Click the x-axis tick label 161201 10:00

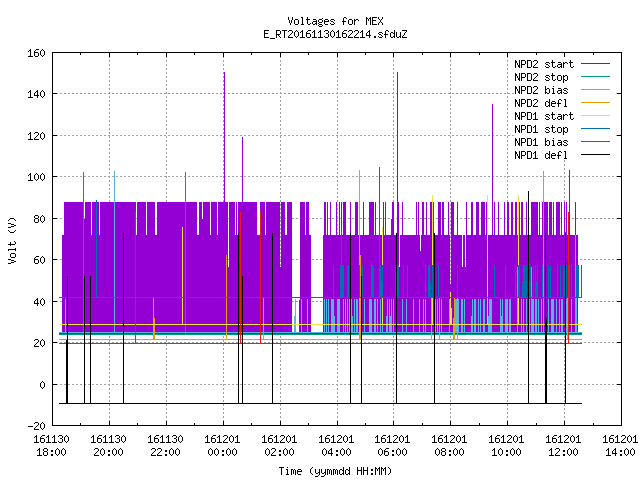coord(507,446)
